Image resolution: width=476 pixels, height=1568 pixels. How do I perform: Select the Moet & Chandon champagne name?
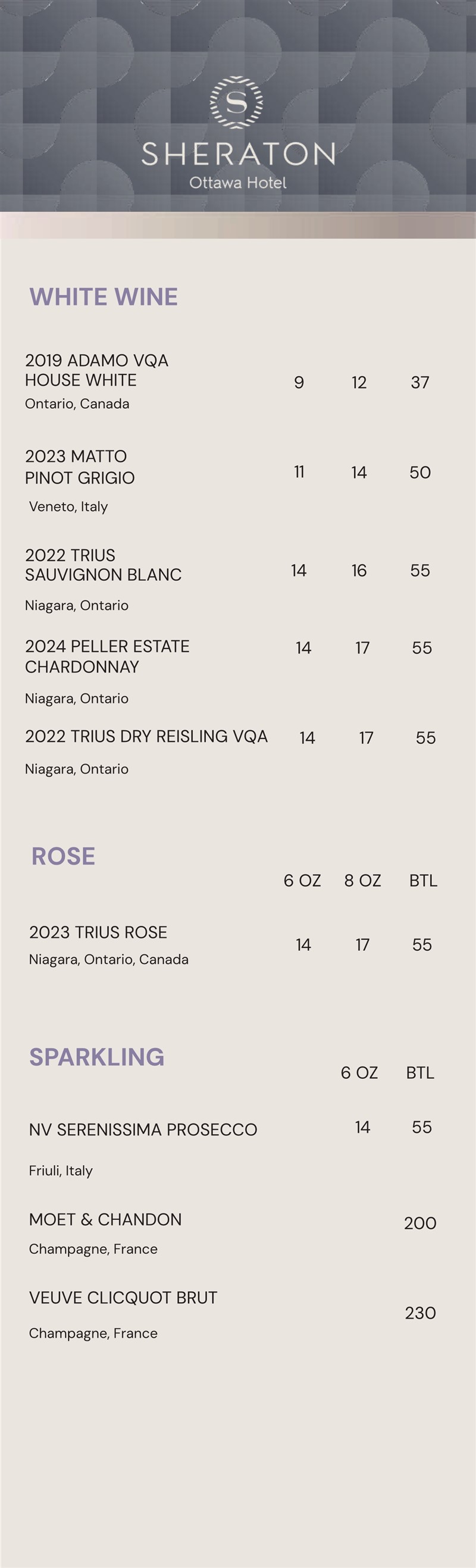point(105,1220)
